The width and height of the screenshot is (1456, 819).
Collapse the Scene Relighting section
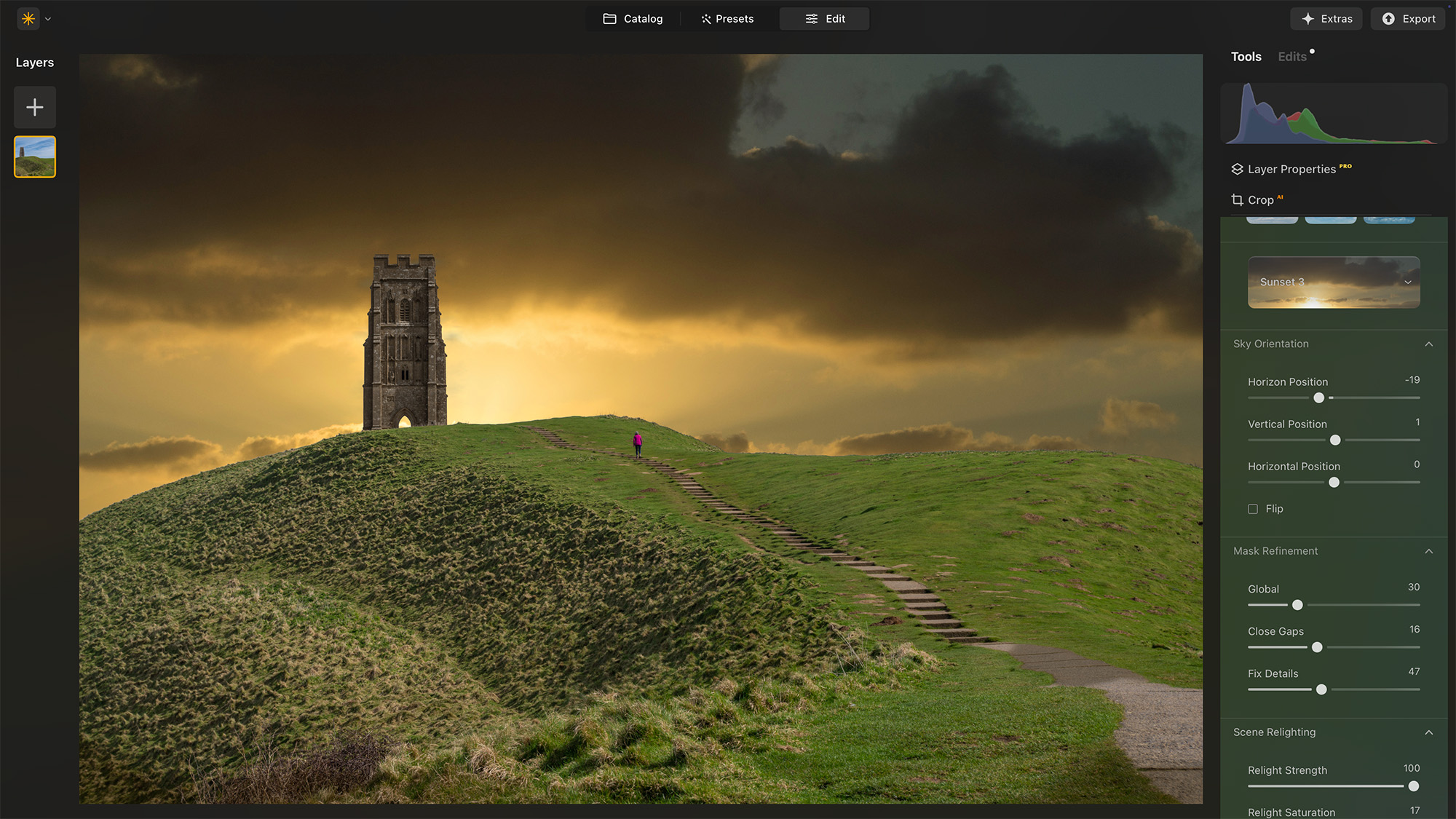click(1428, 733)
